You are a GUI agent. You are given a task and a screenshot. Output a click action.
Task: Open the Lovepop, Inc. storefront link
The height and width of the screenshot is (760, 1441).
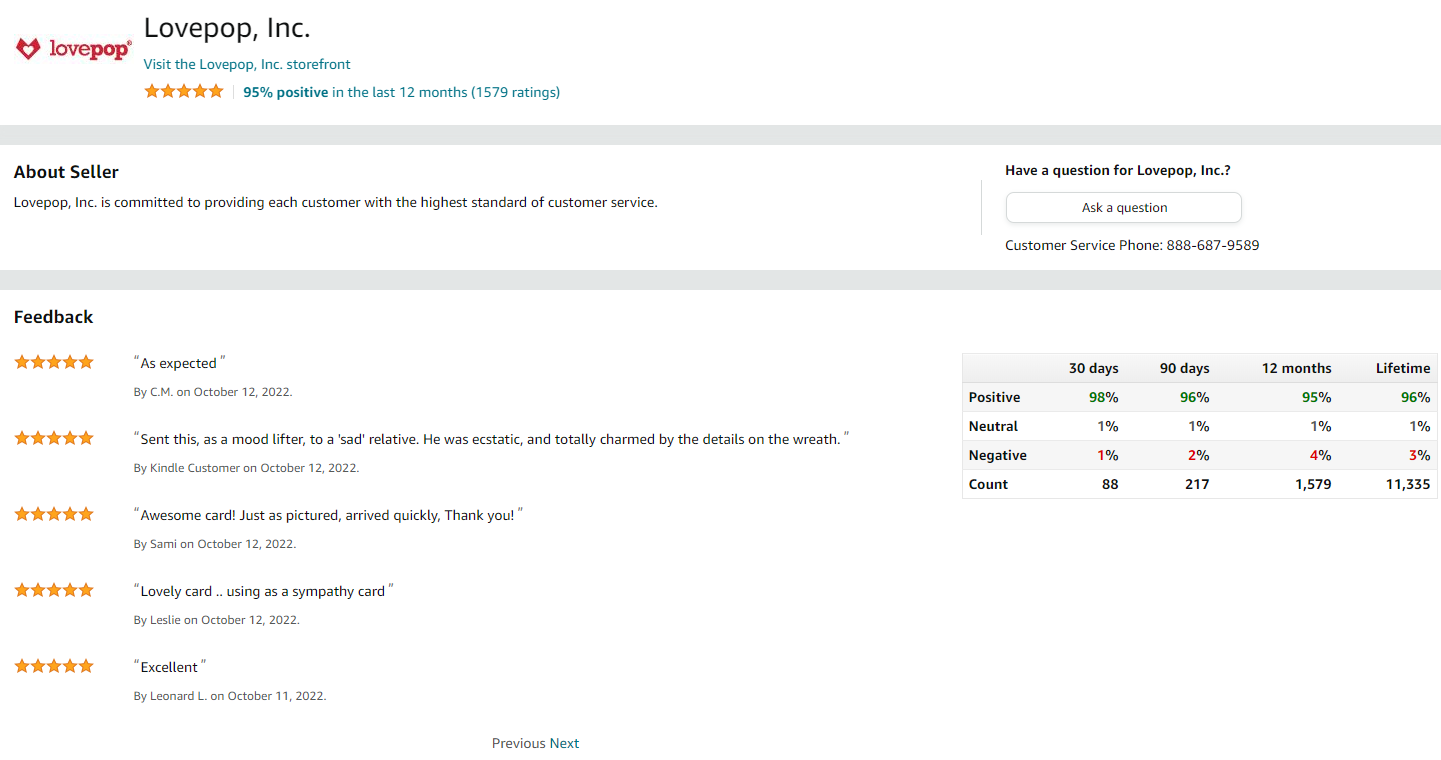point(247,64)
